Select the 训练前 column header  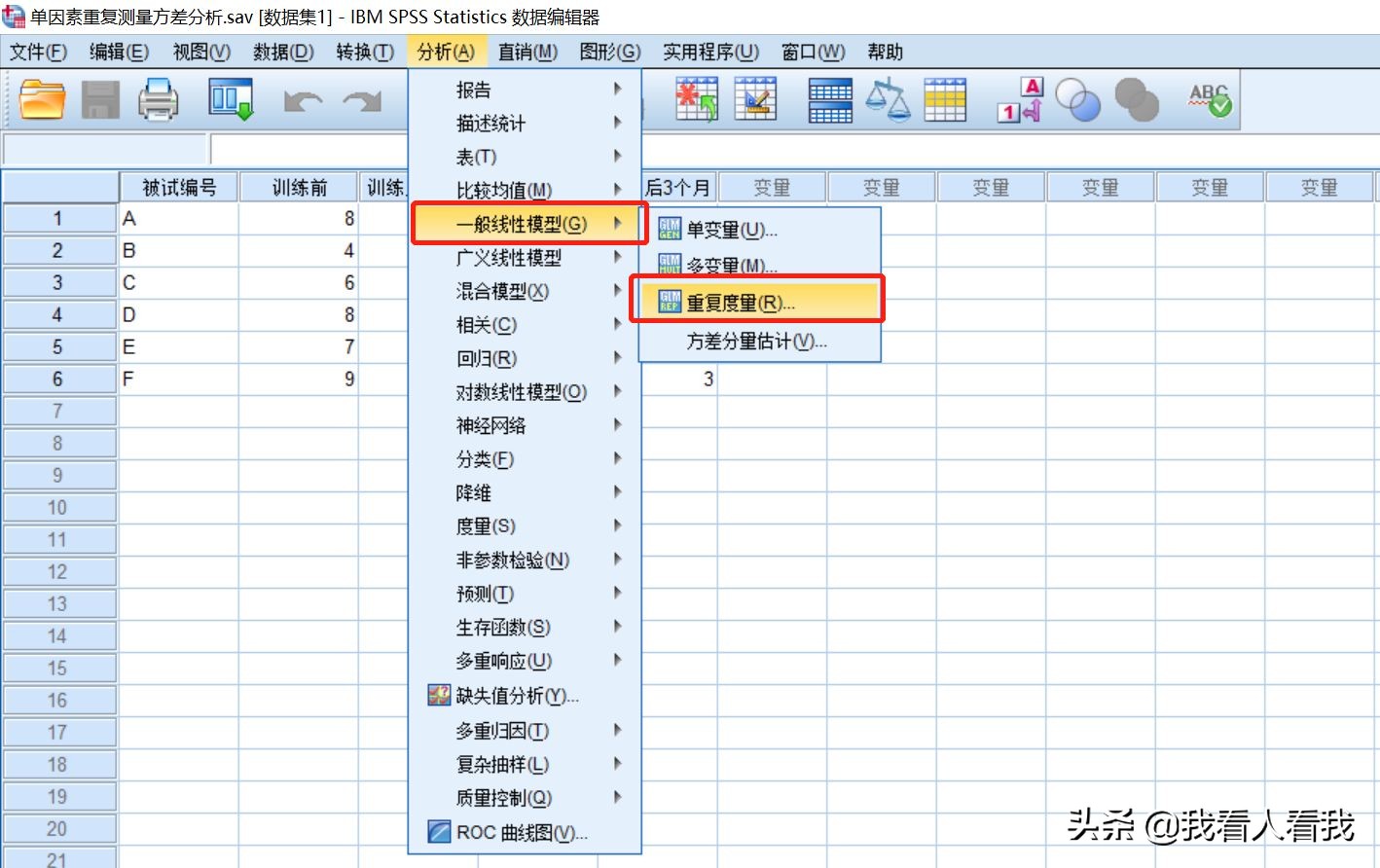[x=300, y=188]
